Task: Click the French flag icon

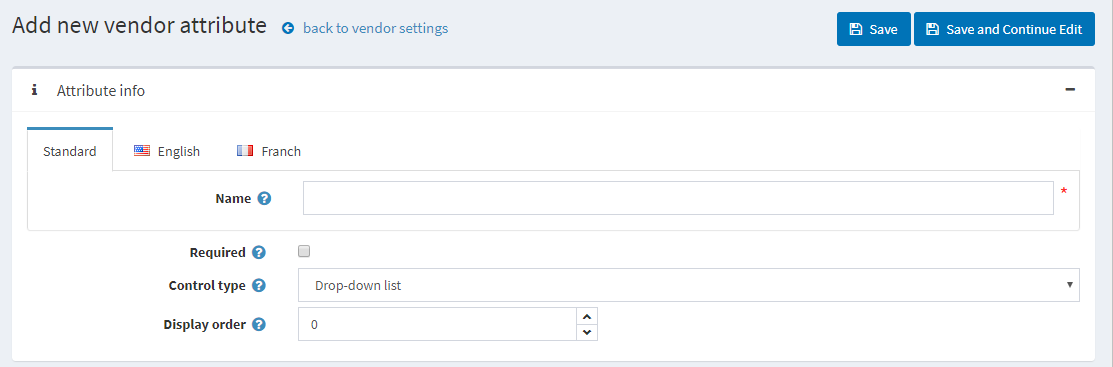Action: (245, 150)
